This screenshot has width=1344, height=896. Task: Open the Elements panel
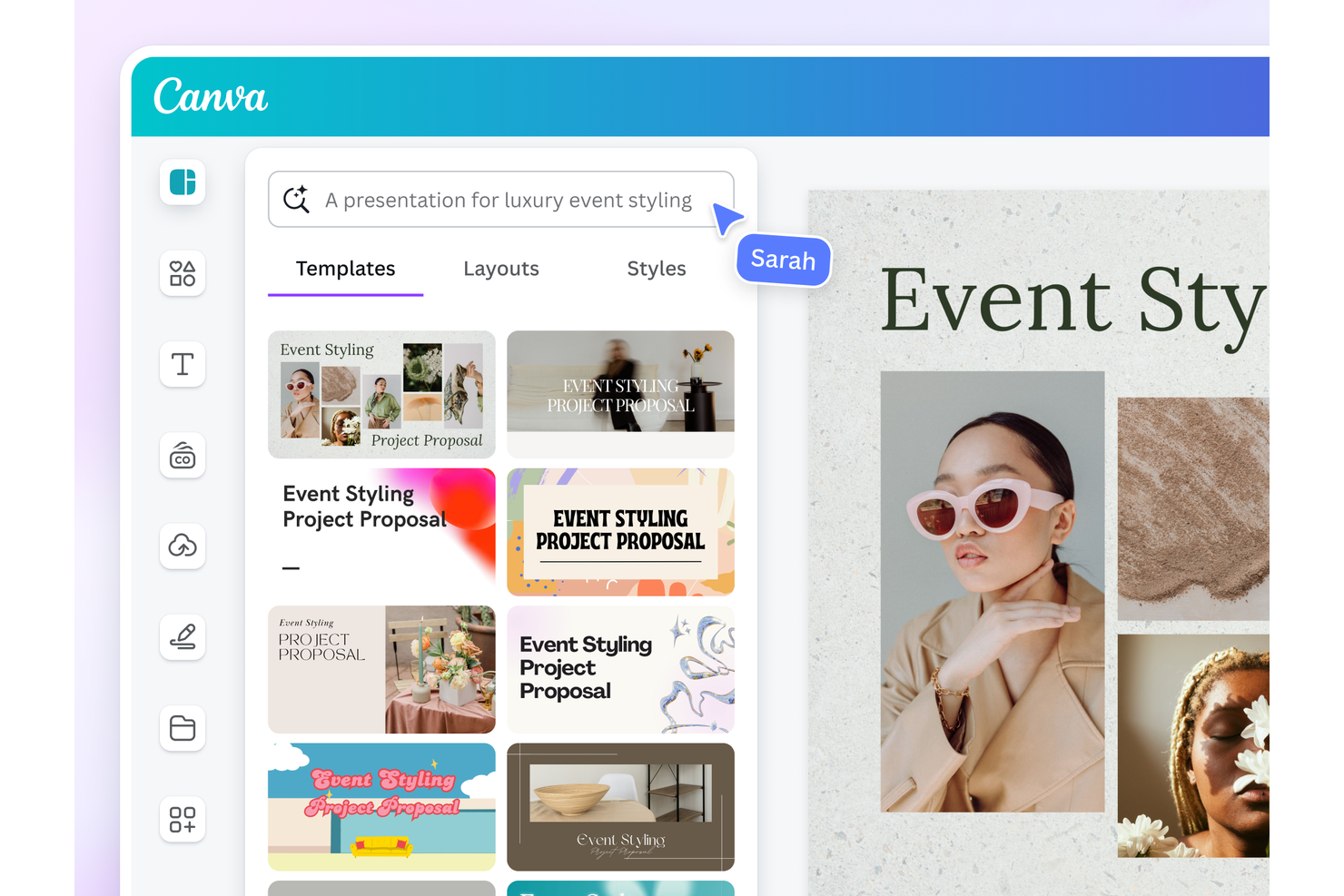[182, 273]
